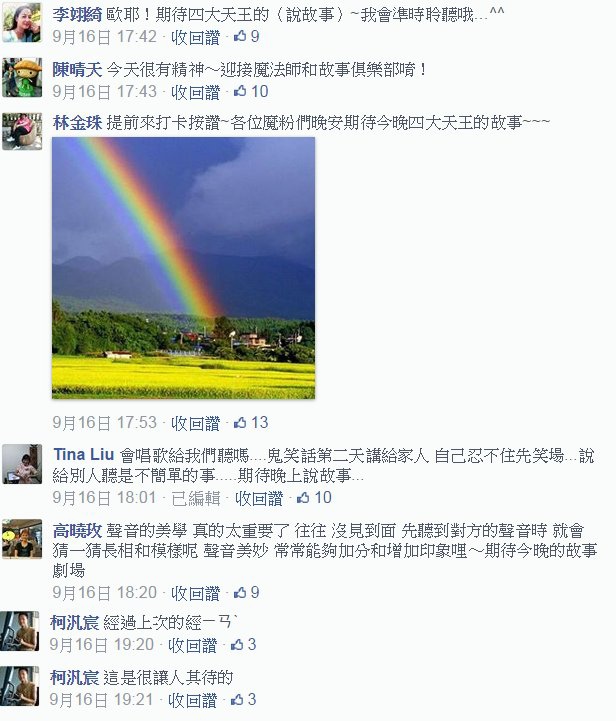Image resolution: width=616 pixels, height=721 pixels.
Task: Click the like count thumb icon on 李姊綺's comment
Action: pos(240,36)
